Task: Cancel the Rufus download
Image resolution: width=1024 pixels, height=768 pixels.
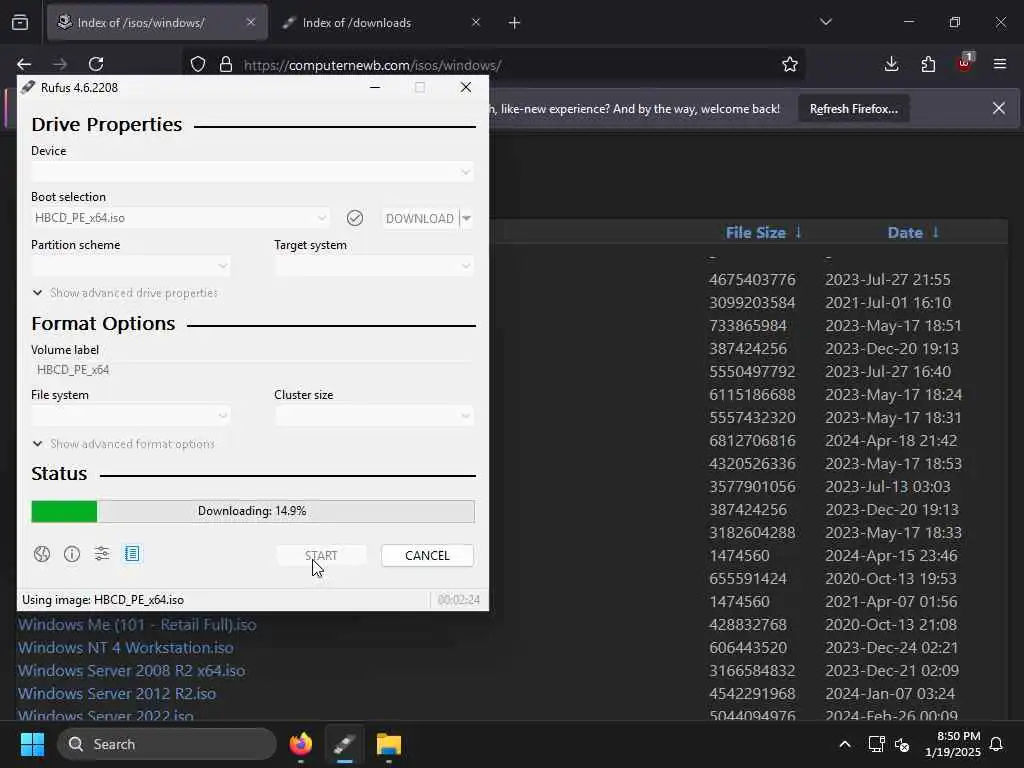Action: (427, 556)
